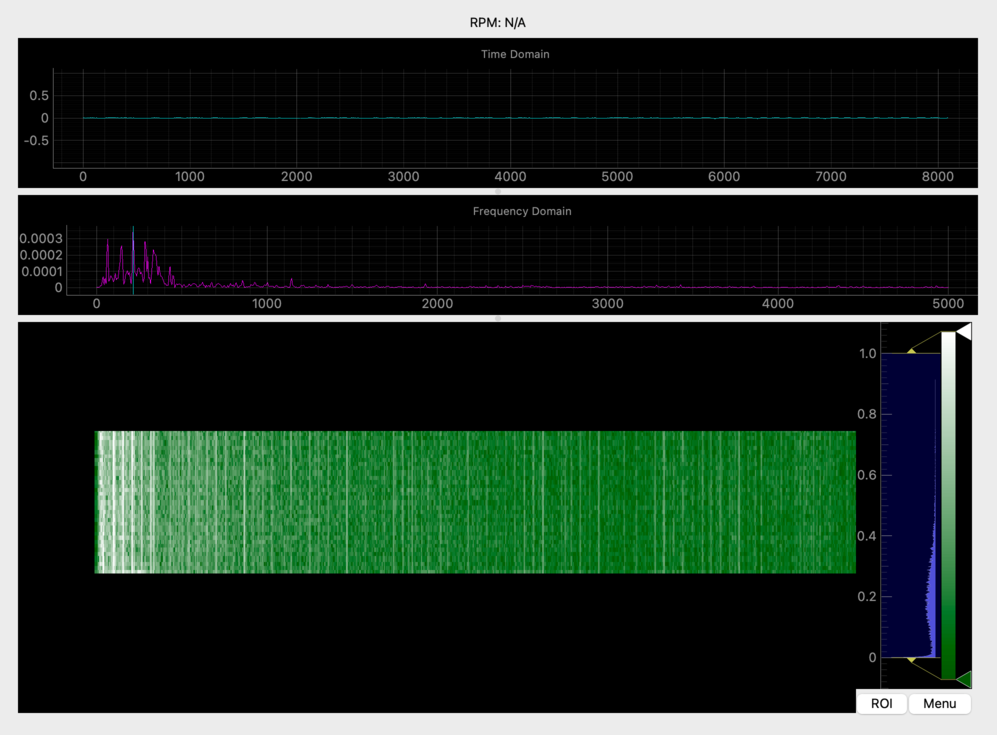Click the 1.0 tick label on histogram axis

pyautogui.click(x=867, y=354)
